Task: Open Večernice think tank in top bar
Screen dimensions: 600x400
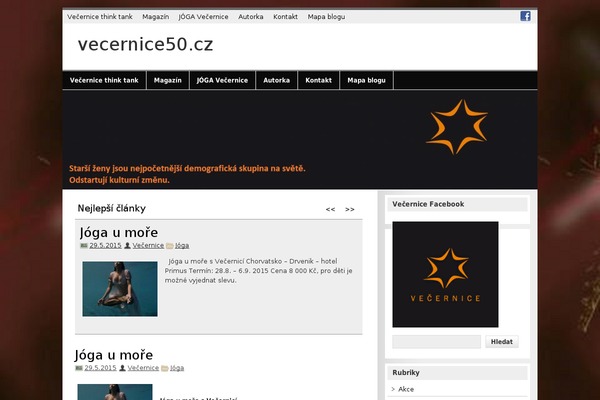Action: click(100, 16)
